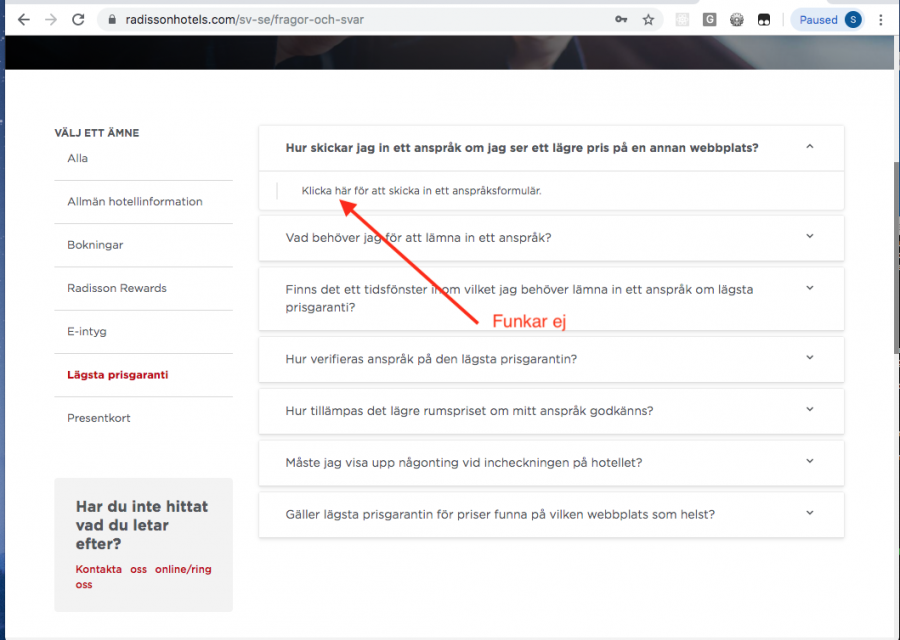Reload the current page

pyautogui.click(x=78, y=19)
